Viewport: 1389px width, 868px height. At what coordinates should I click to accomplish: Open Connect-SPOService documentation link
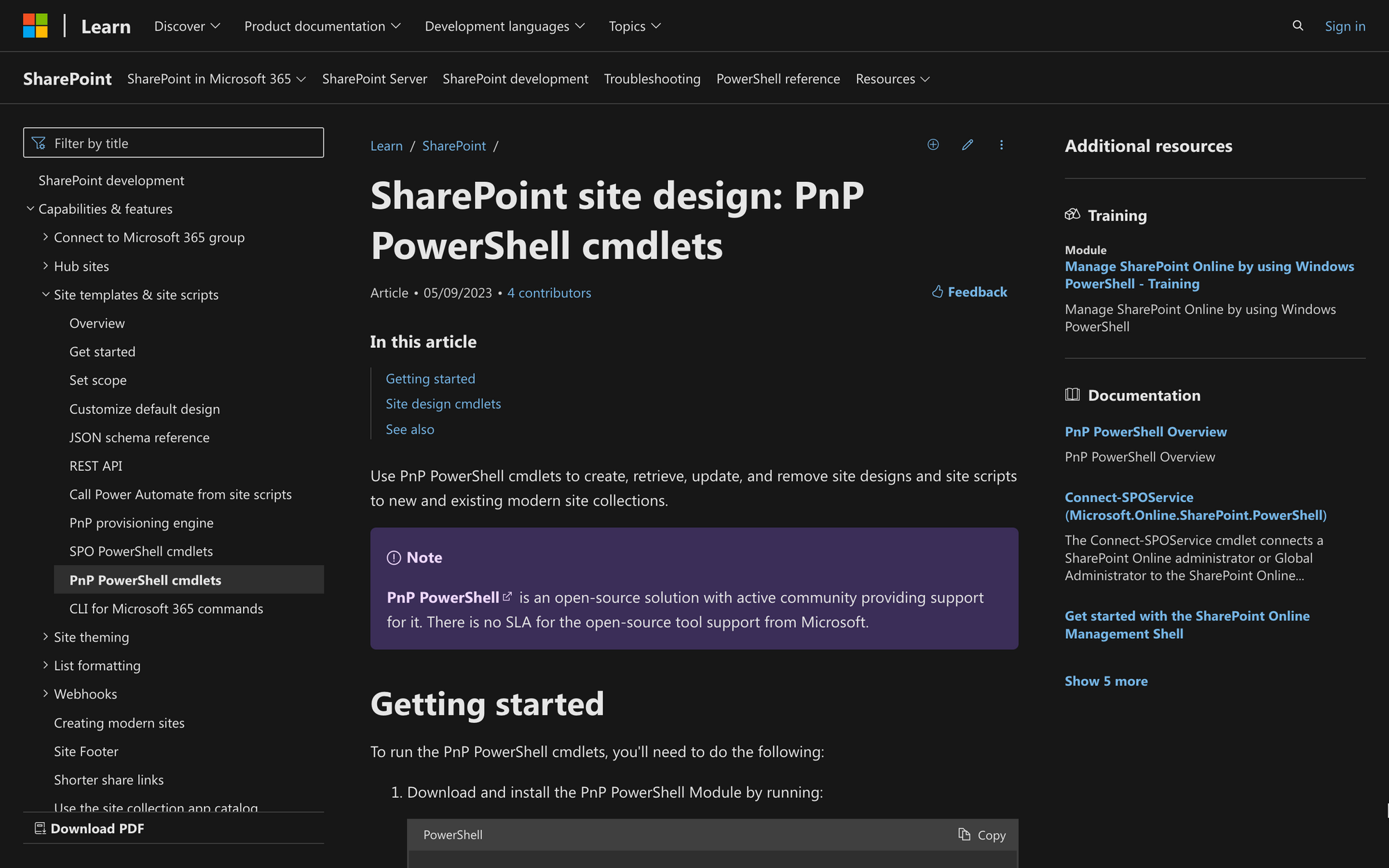1195,506
